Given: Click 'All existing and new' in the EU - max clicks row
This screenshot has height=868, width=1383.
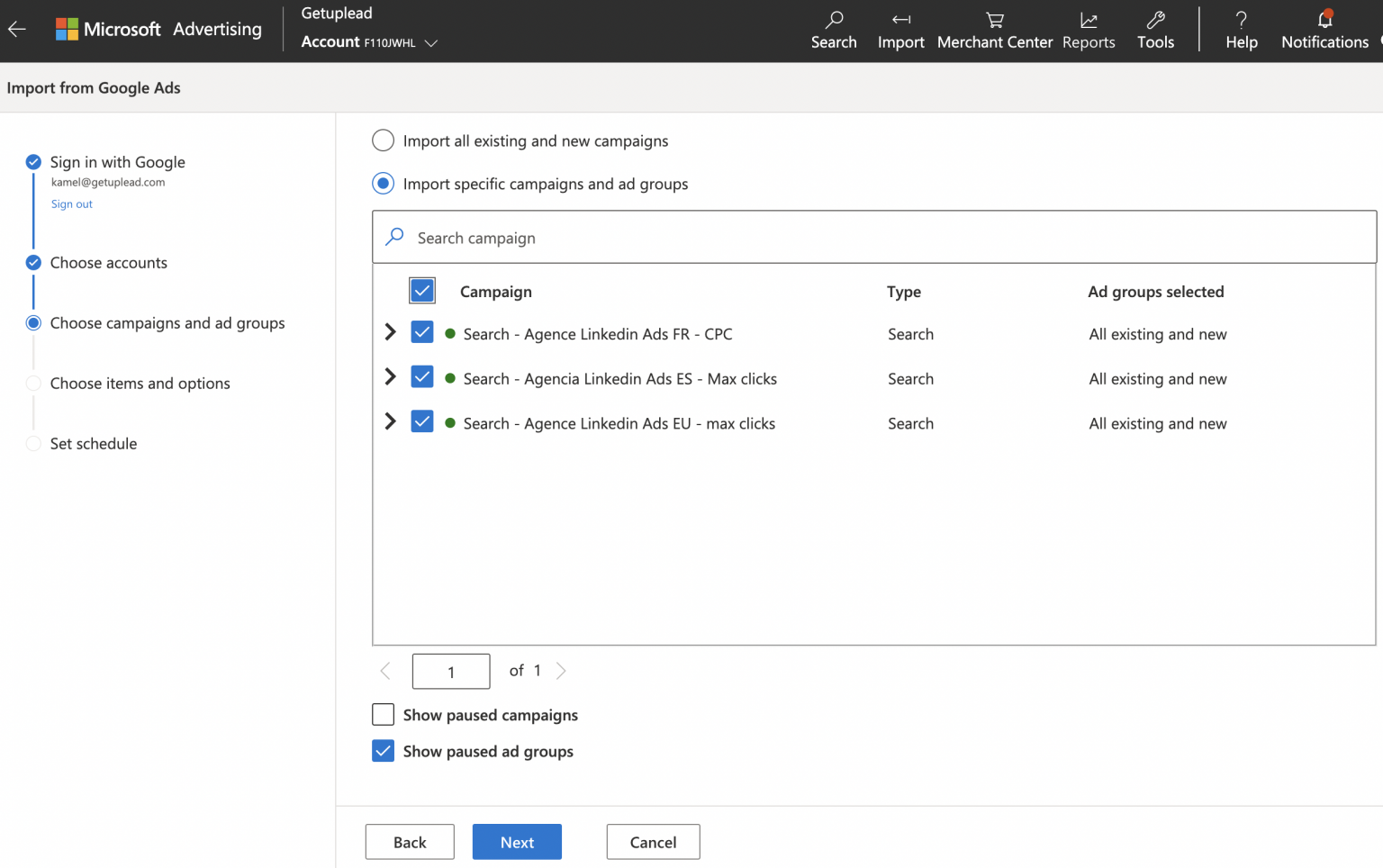Looking at the screenshot, I should tap(1158, 423).
